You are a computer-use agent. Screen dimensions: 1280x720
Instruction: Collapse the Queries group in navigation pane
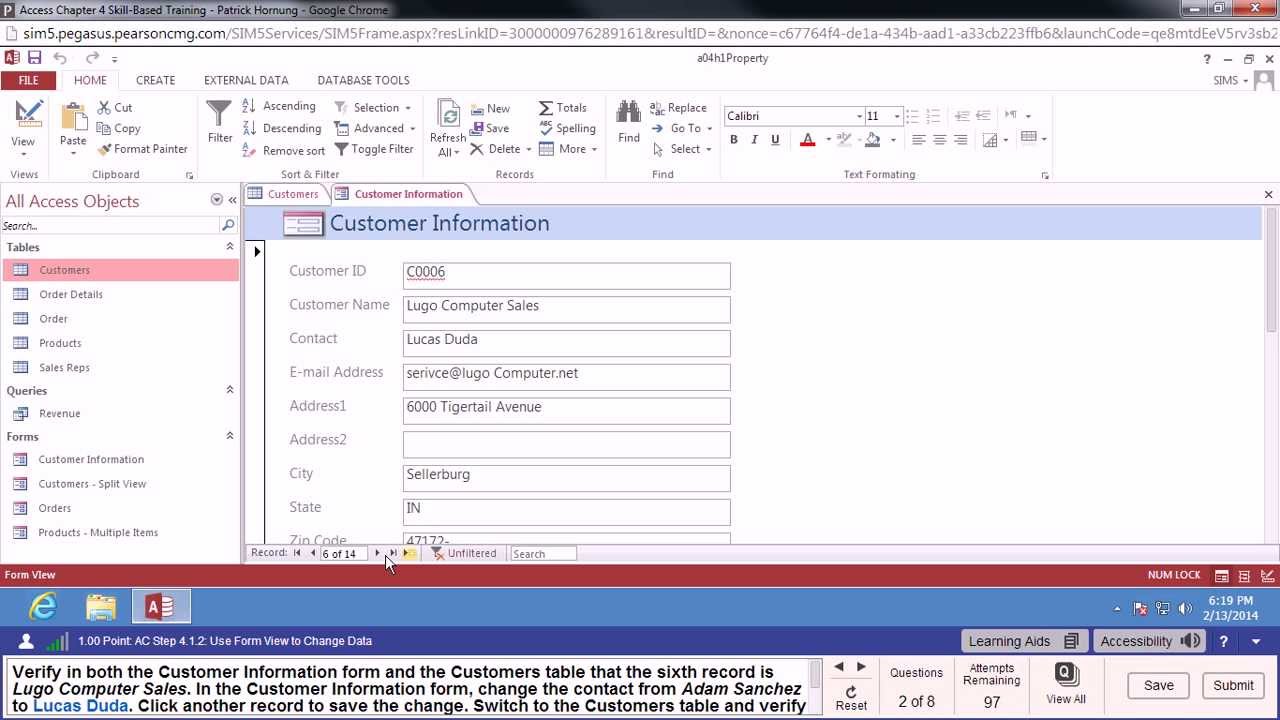tap(229, 390)
